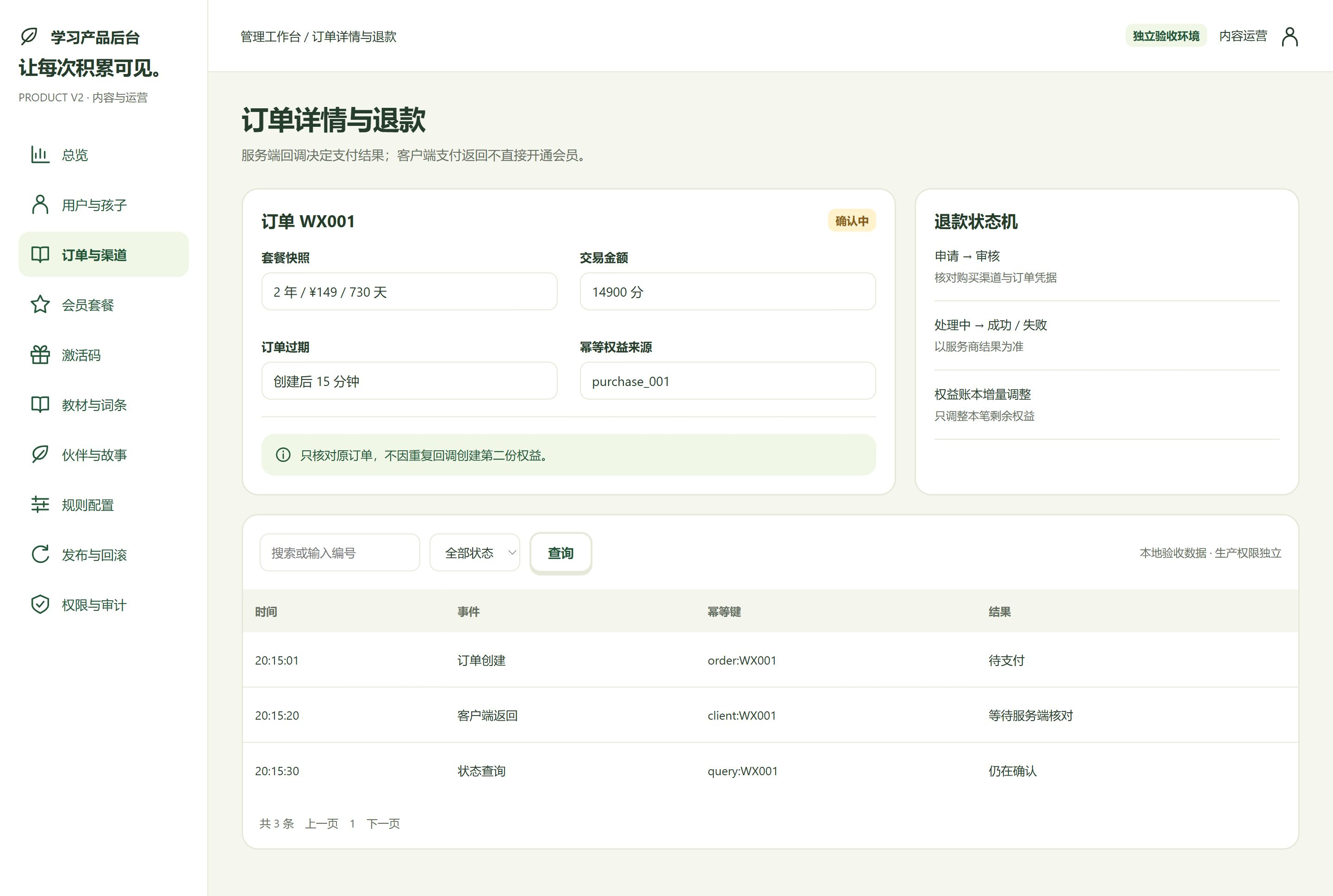The image size is (1333, 896).
Task: Click the 幂等键 column header
Action: click(724, 611)
